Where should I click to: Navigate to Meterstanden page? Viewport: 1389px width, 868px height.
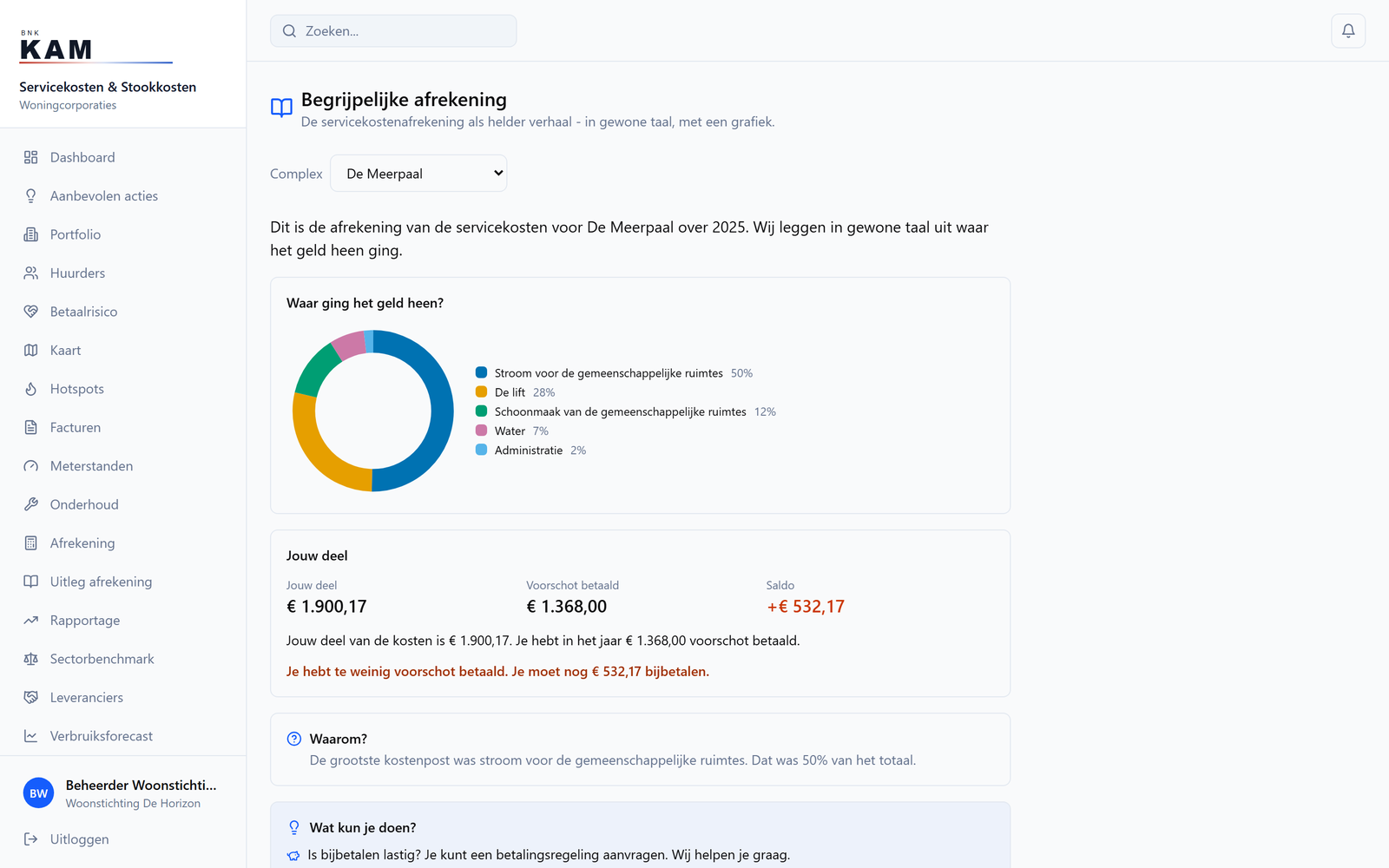[x=123, y=466]
